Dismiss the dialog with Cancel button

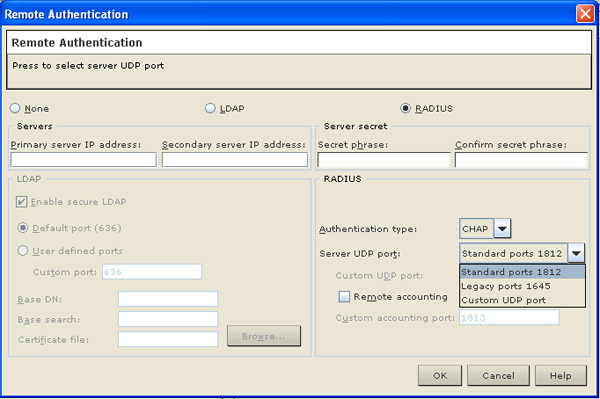point(498,376)
